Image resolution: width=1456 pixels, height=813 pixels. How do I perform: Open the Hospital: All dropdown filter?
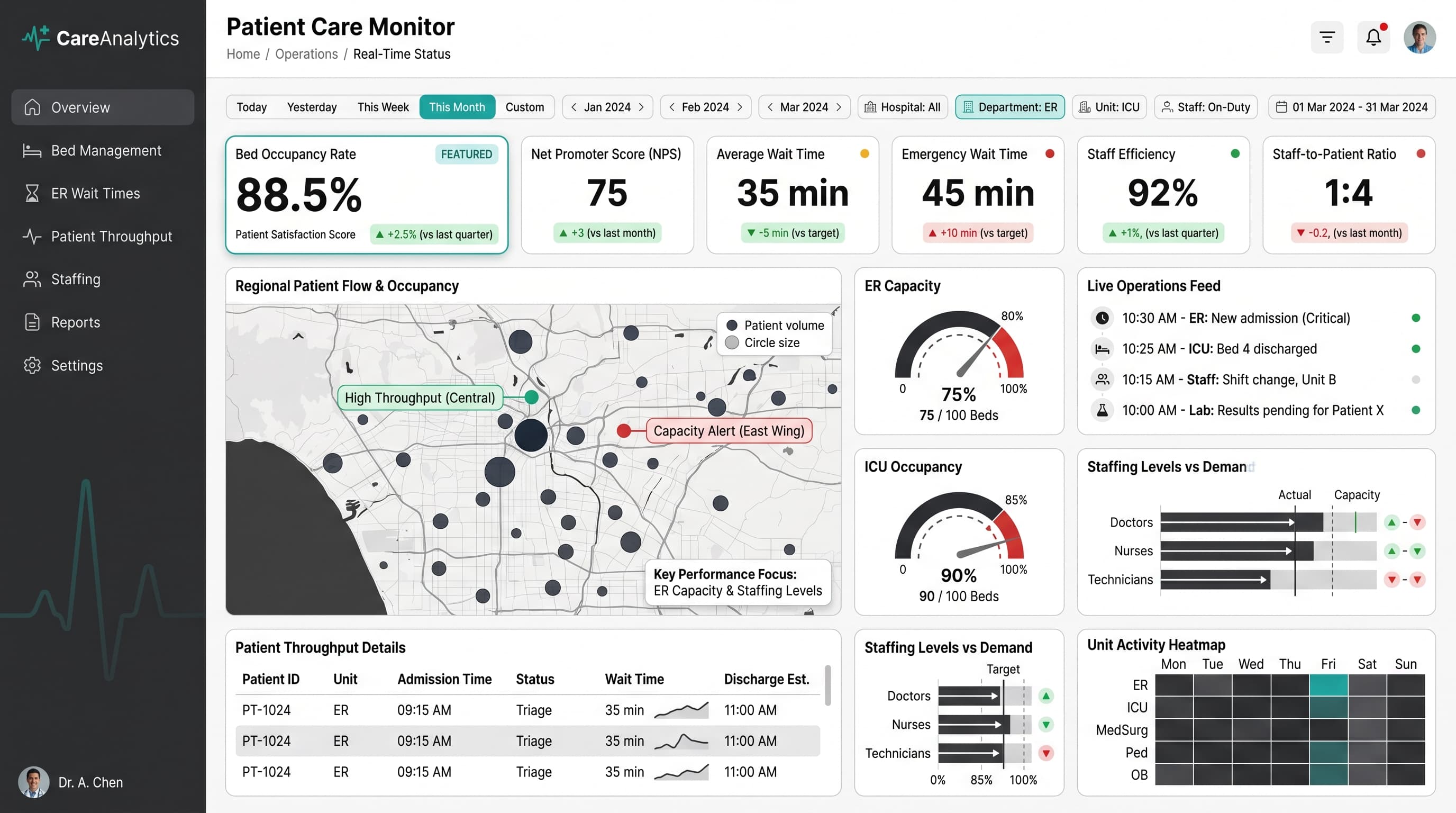click(x=903, y=107)
